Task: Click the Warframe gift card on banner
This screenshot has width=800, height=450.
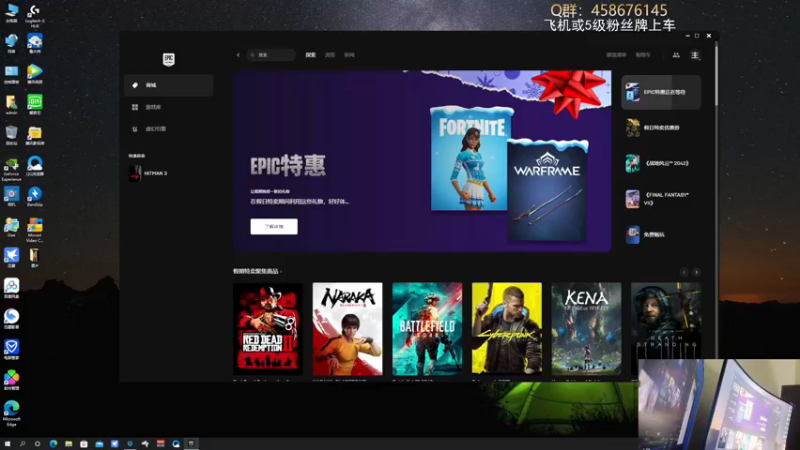Action: [x=548, y=190]
